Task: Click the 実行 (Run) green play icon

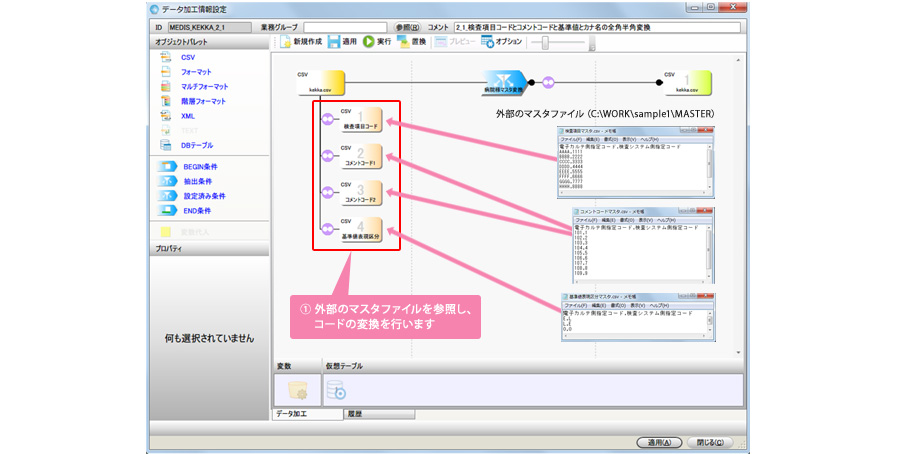Action: click(x=369, y=42)
